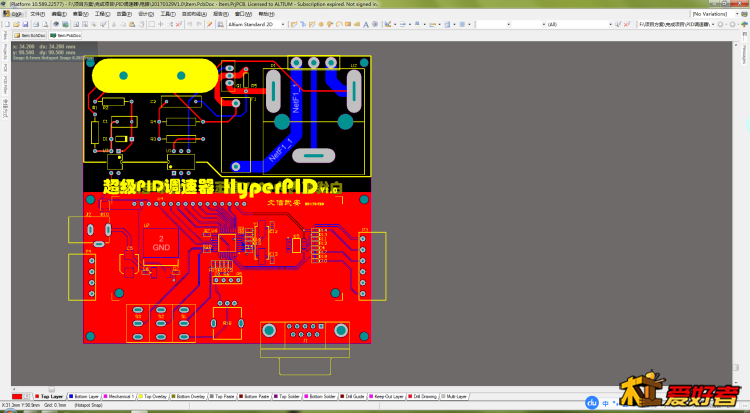The width and height of the screenshot is (750, 413).
Task: Expand the alignment tools dropdown arrow
Action: pos(410,24)
